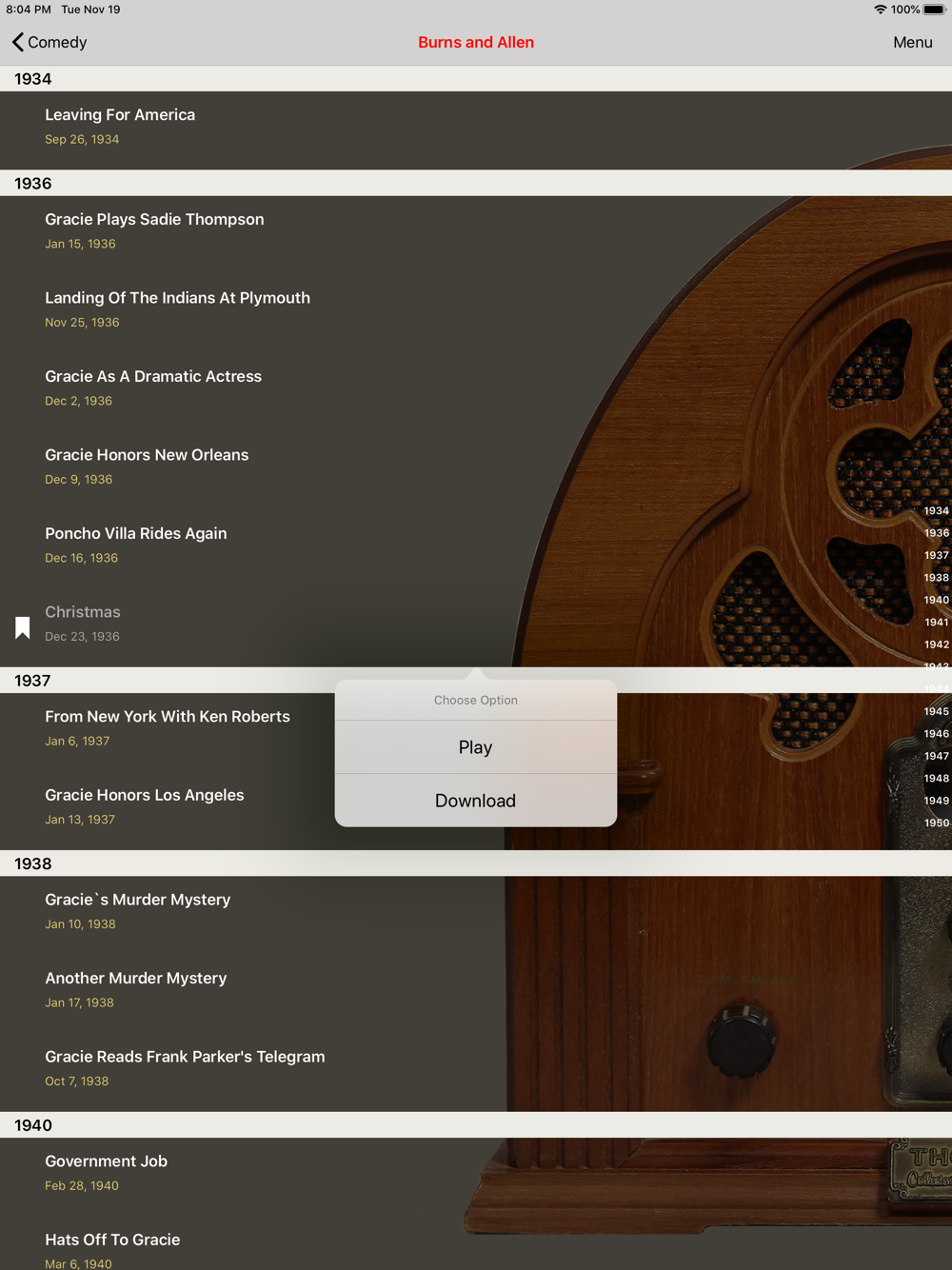The height and width of the screenshot is (1270, 952).
Task: Tap the Burns and Allen title
Action: coord(476,42)
